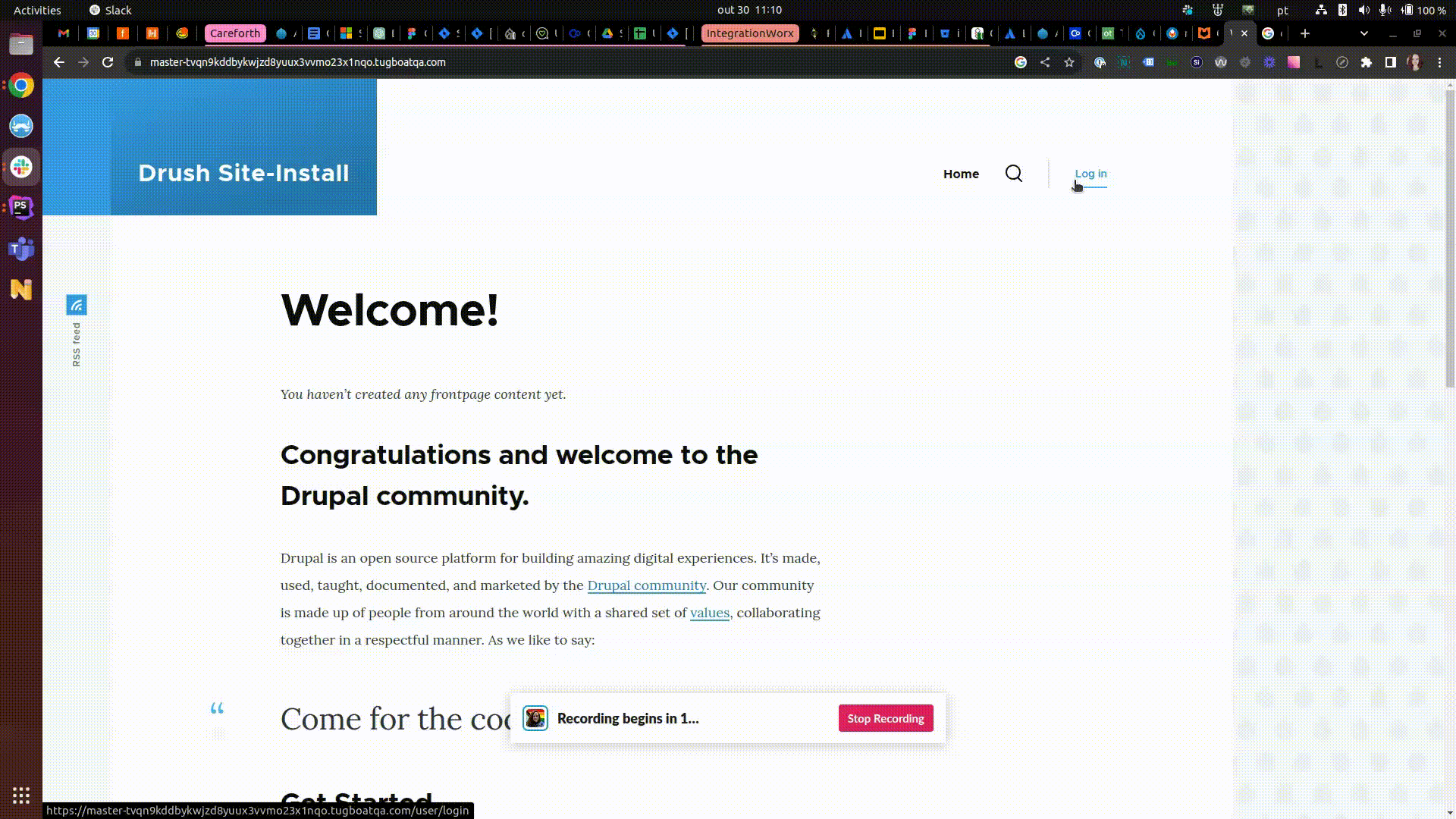Click the share page icon in address bar

tap(1045, 62)
